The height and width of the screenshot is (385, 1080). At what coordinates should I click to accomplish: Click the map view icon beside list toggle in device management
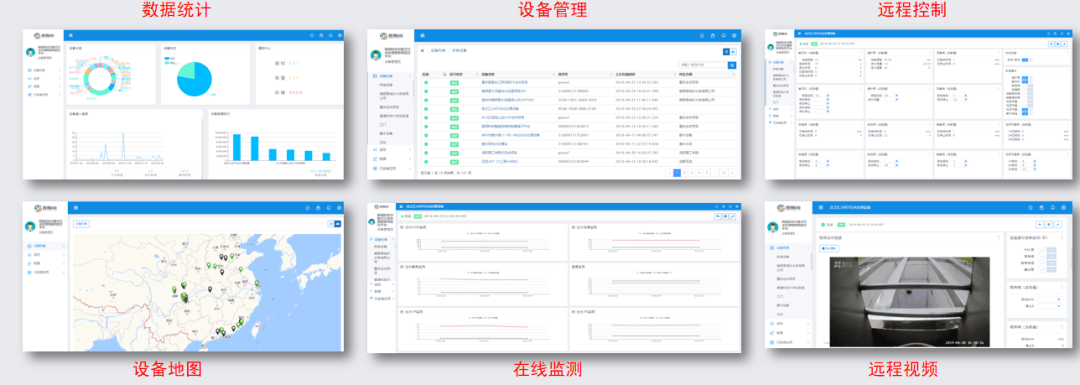pyautogui.click(x=733, y=52)
